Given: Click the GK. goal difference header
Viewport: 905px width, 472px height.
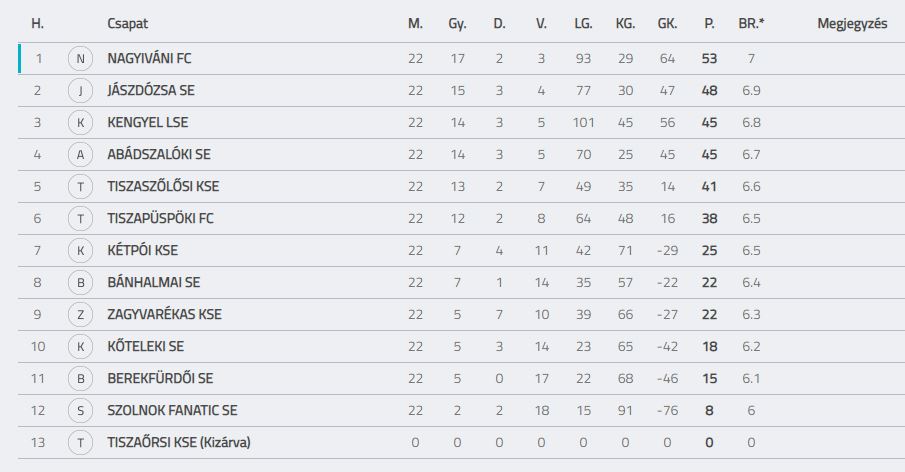Looking at the screenshot, I should click(667, 24).
